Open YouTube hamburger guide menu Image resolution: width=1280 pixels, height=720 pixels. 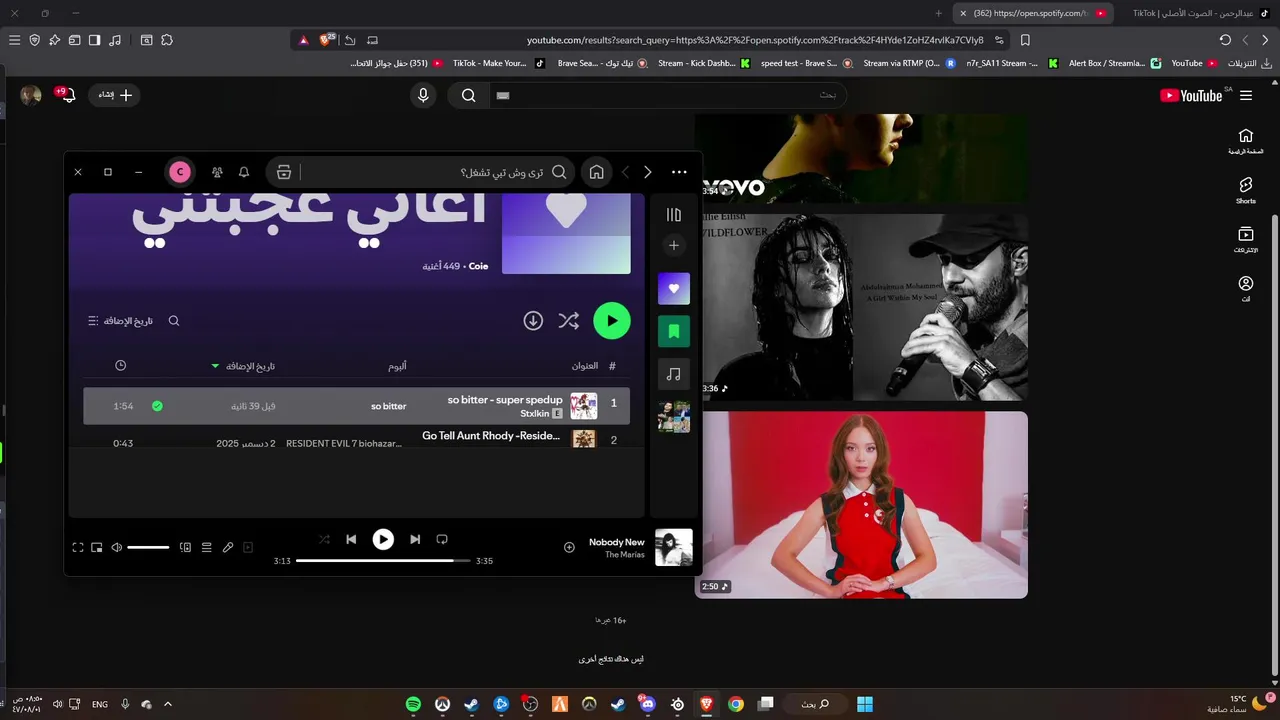click(x=1246, y=95)
